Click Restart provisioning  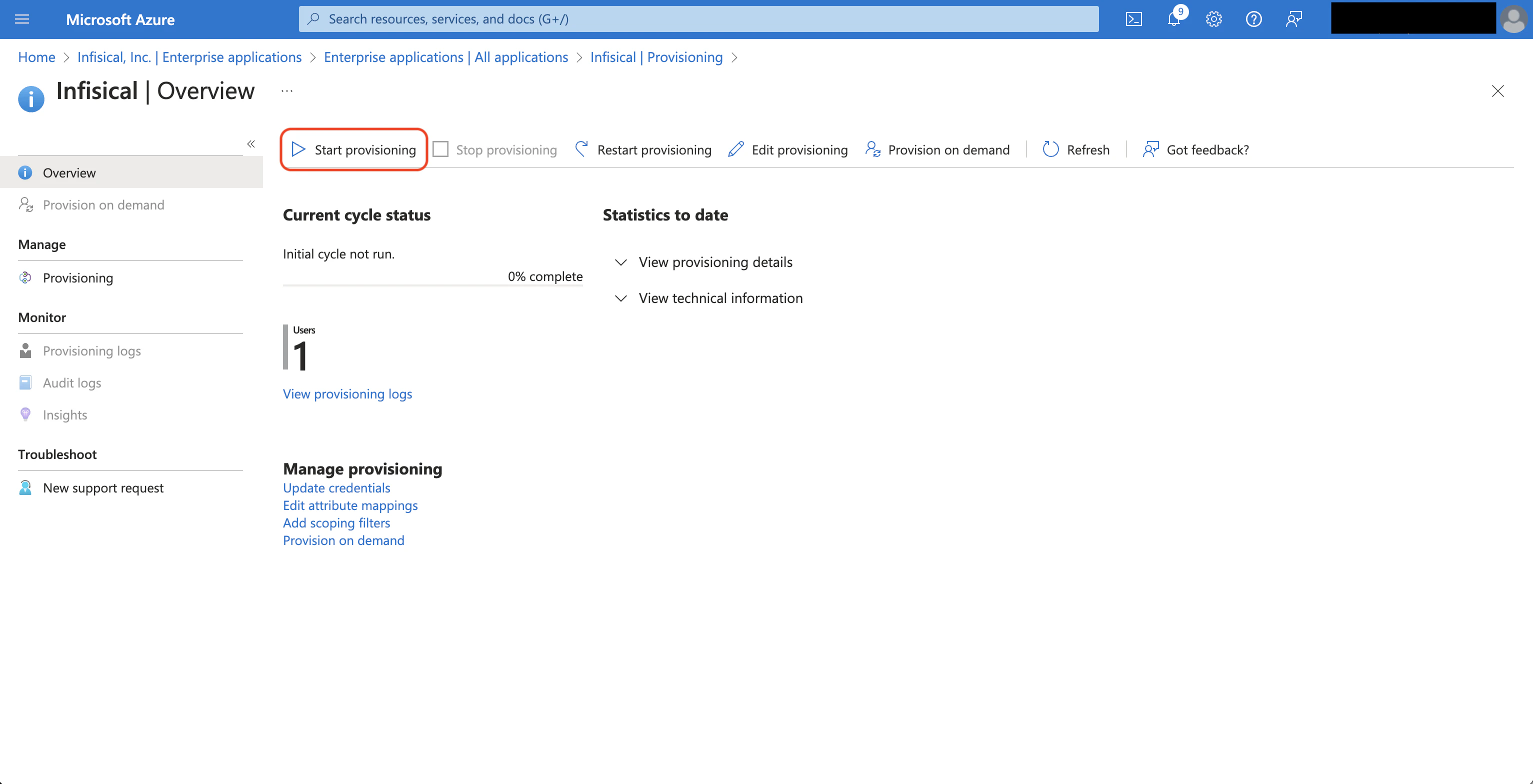point(642,149)
